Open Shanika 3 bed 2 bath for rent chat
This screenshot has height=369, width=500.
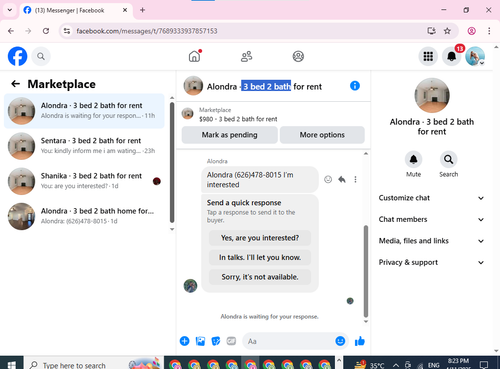[x=84, y=181]
